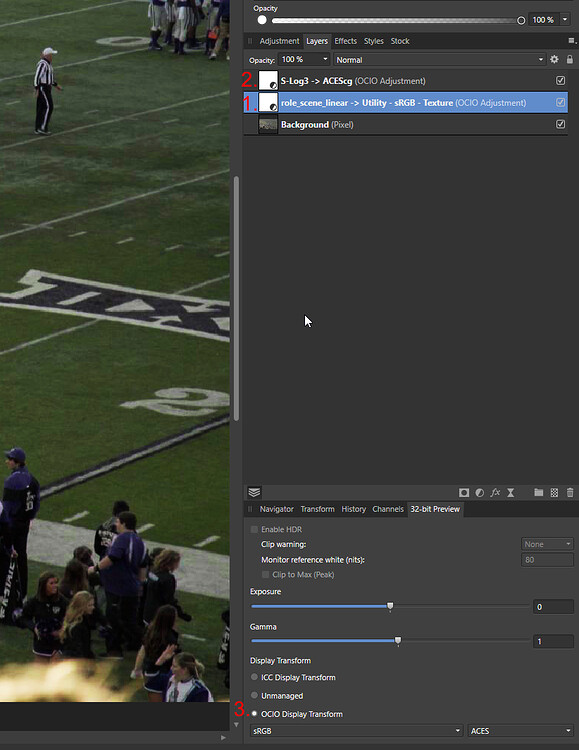Click the live filters hourglass icon
Image resolution: width=579 pixels, height=750 pixels.
[511, 493]
